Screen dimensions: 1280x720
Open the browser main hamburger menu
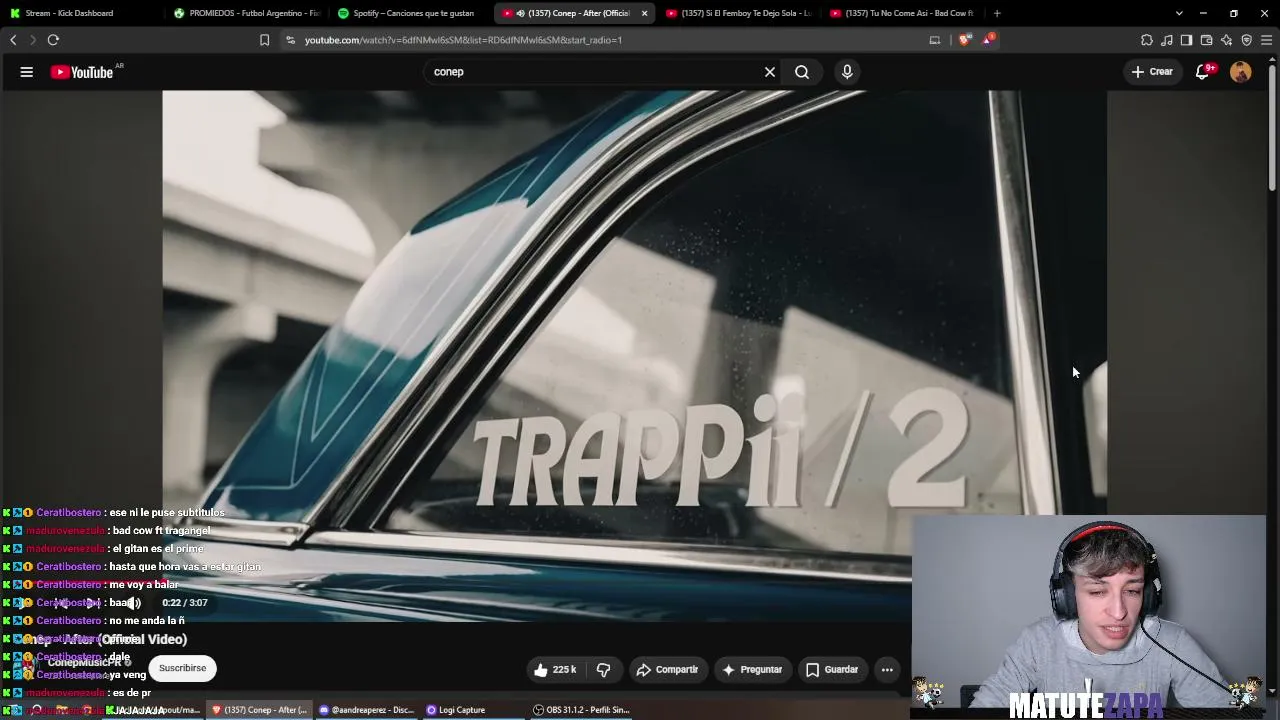tap(1267, 40)
